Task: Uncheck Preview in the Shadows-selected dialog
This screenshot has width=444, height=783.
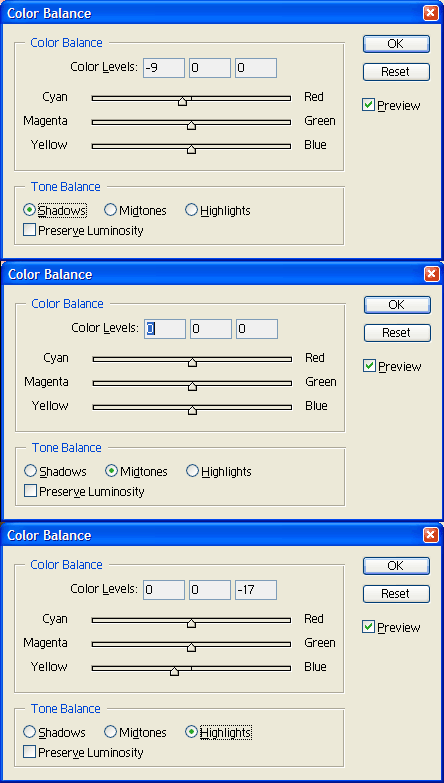Action: (368, 105)
